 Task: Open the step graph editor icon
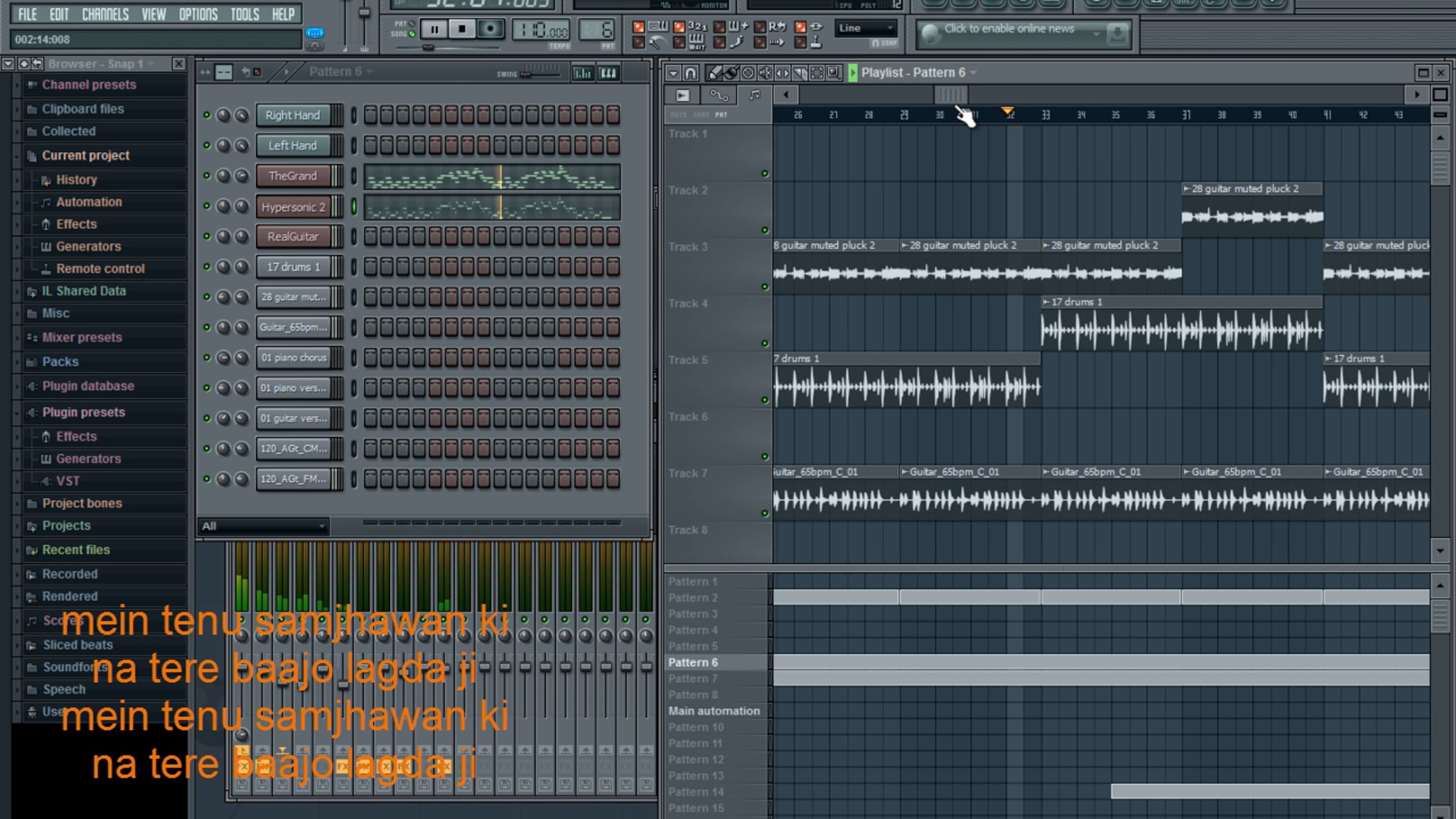(583, 73)
